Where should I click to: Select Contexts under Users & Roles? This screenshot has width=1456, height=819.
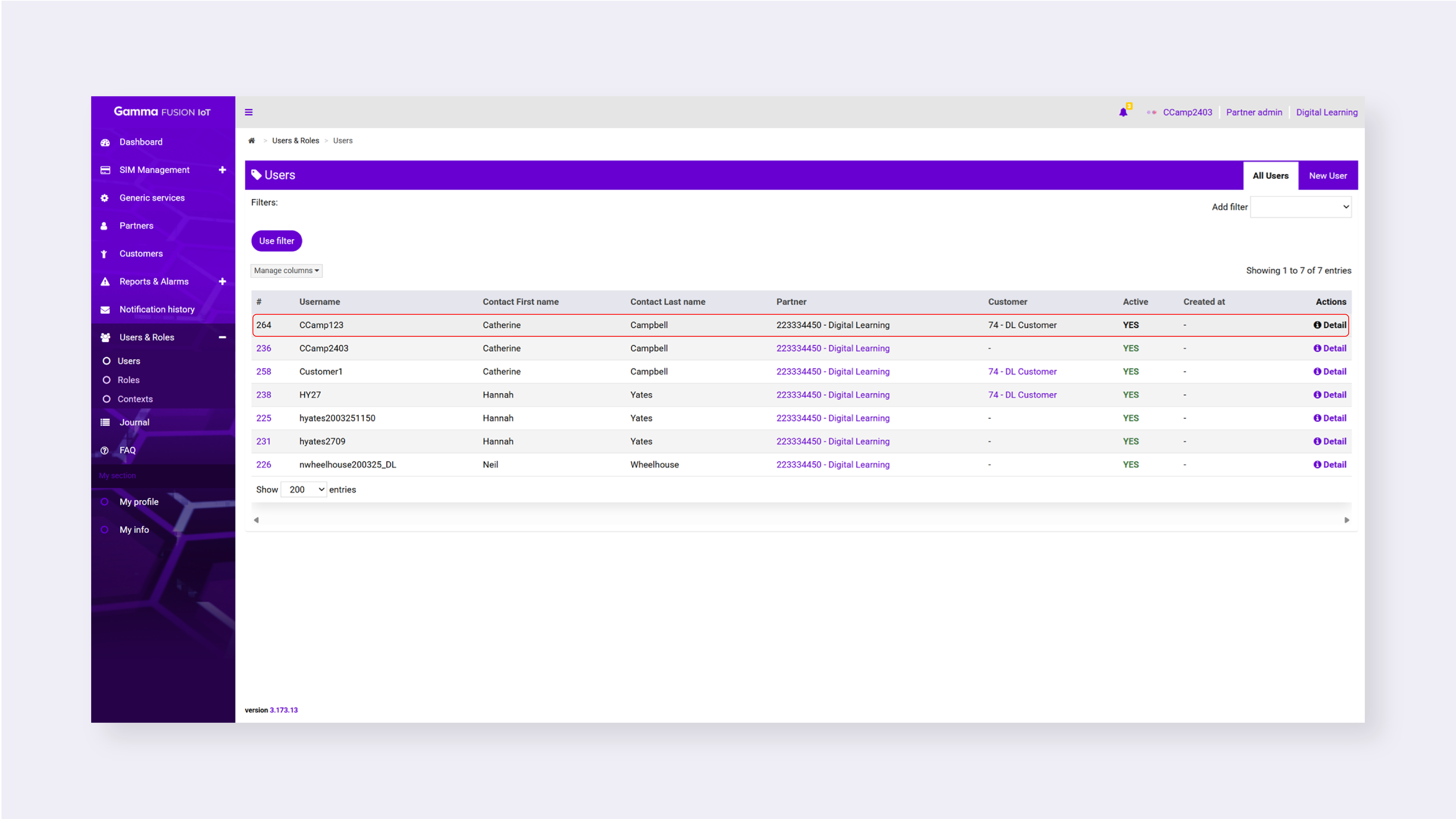click(134, 399)
